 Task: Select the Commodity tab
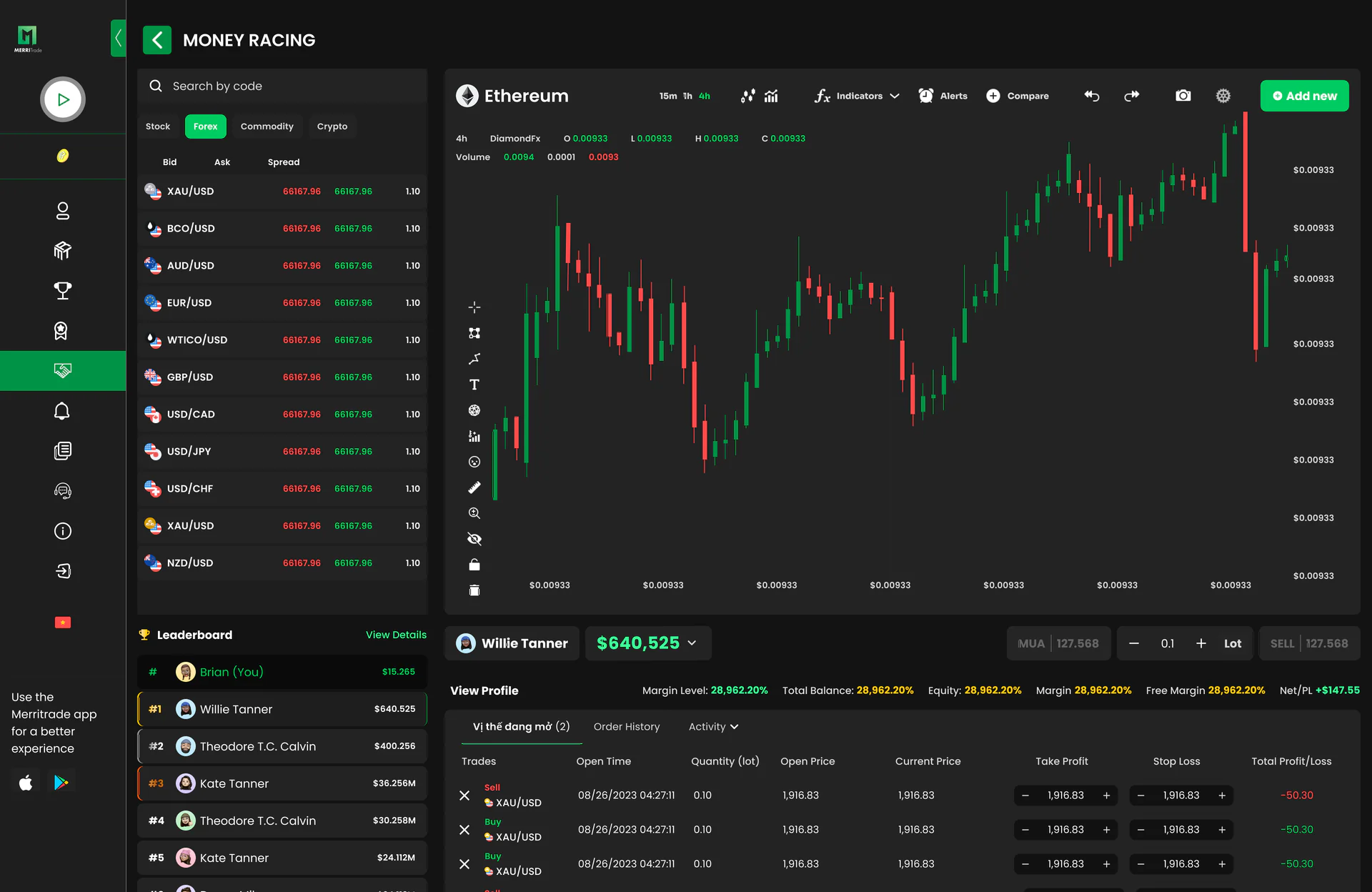tap(267, 127)
